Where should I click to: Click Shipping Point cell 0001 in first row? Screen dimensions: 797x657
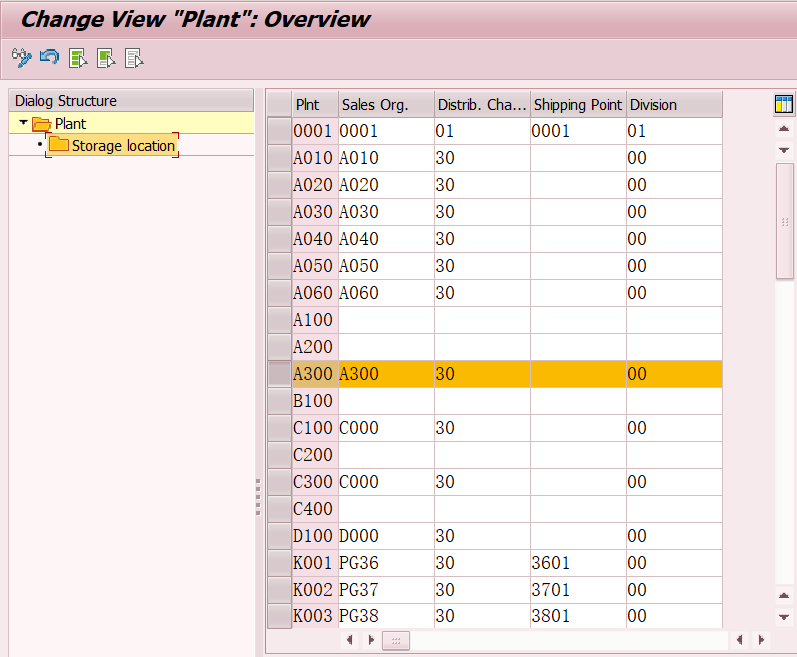(x=578, y=131)
